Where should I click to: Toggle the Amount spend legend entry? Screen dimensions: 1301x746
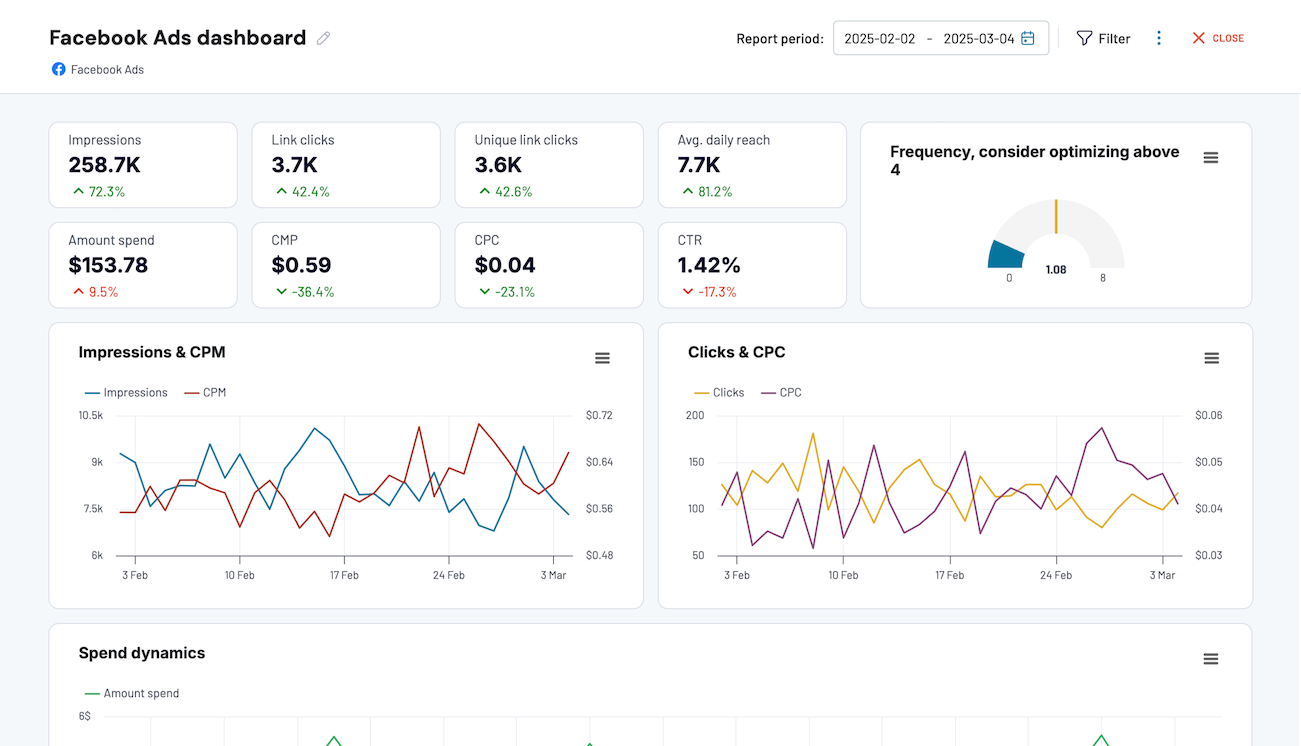[x=131, y=693]
